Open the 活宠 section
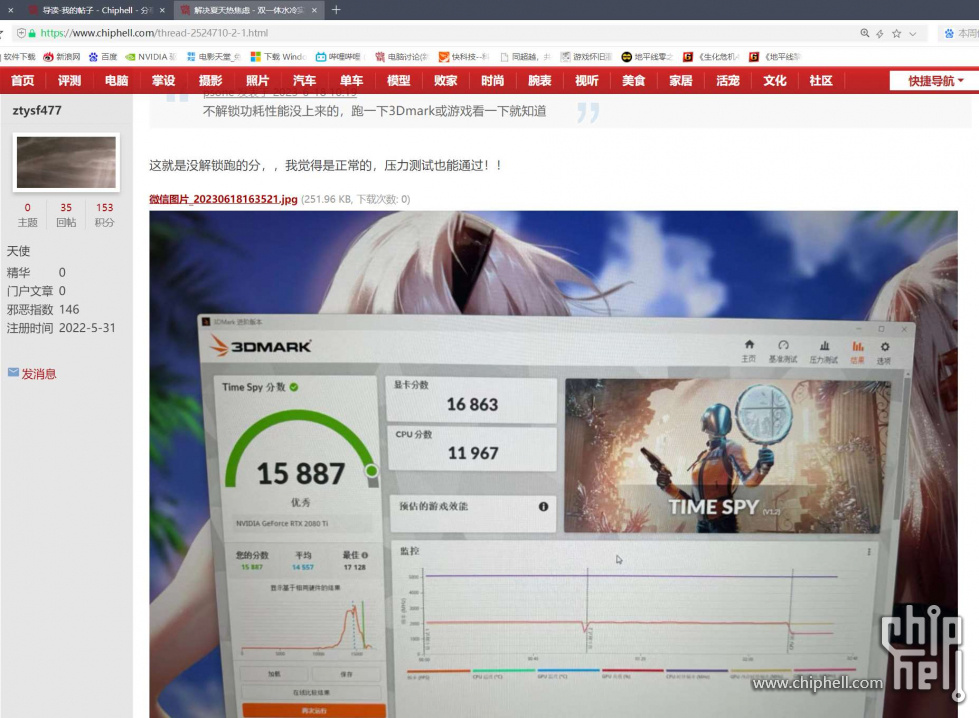The width and height of the screenshot is (979, 718). [728, 81]
